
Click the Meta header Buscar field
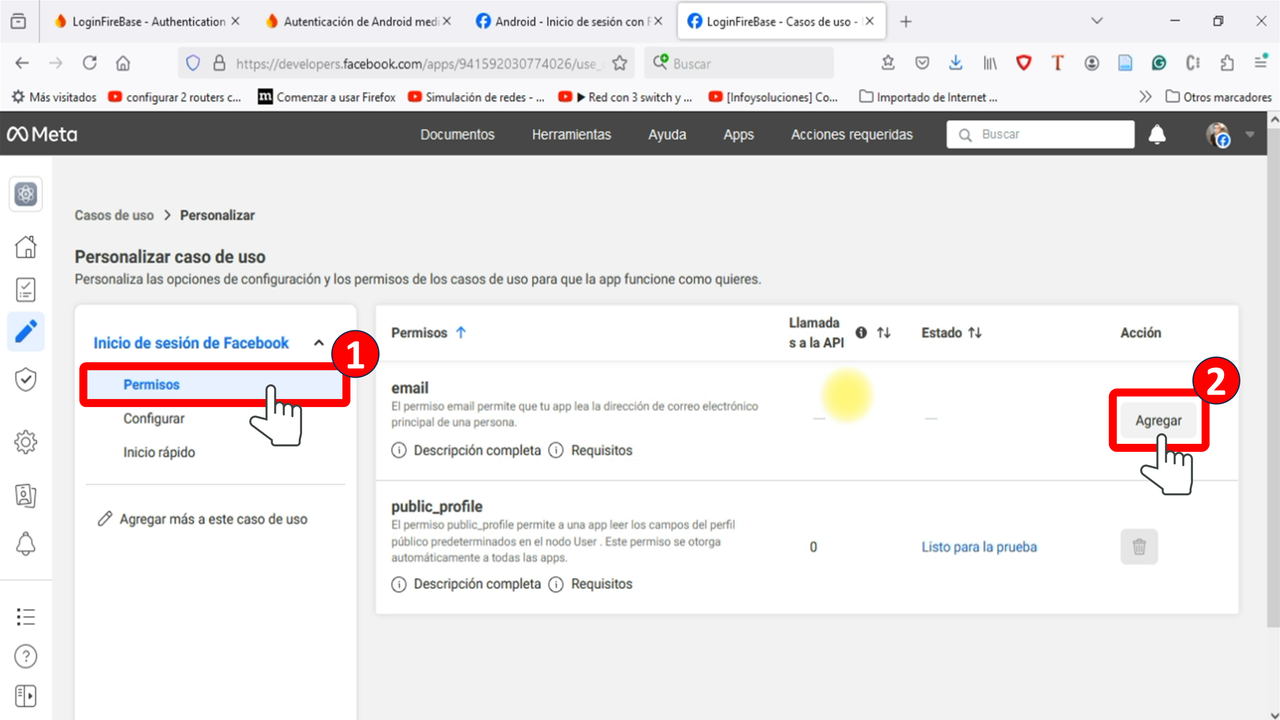click(x=1041, y=134)
